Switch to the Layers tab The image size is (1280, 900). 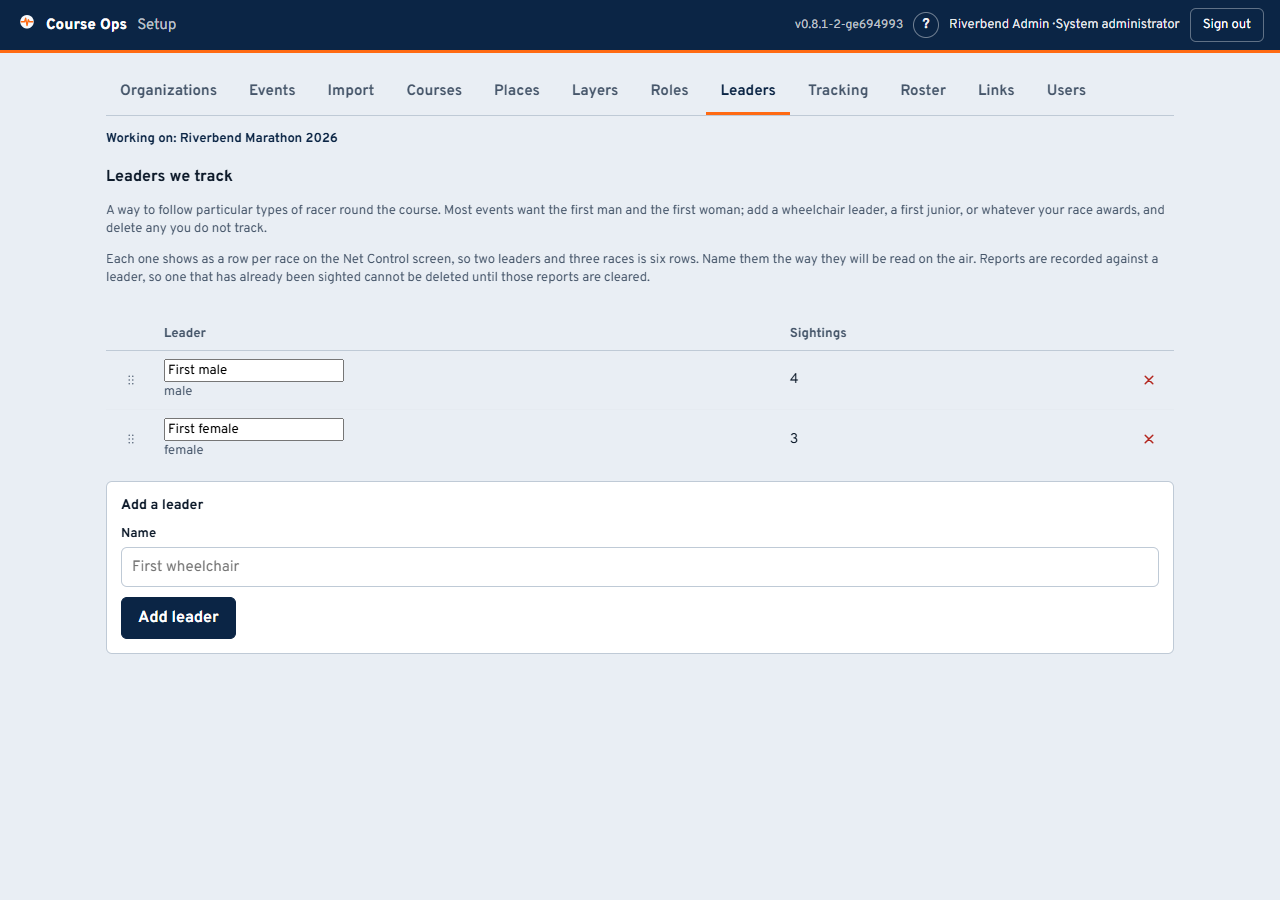[x=595, y=90]
